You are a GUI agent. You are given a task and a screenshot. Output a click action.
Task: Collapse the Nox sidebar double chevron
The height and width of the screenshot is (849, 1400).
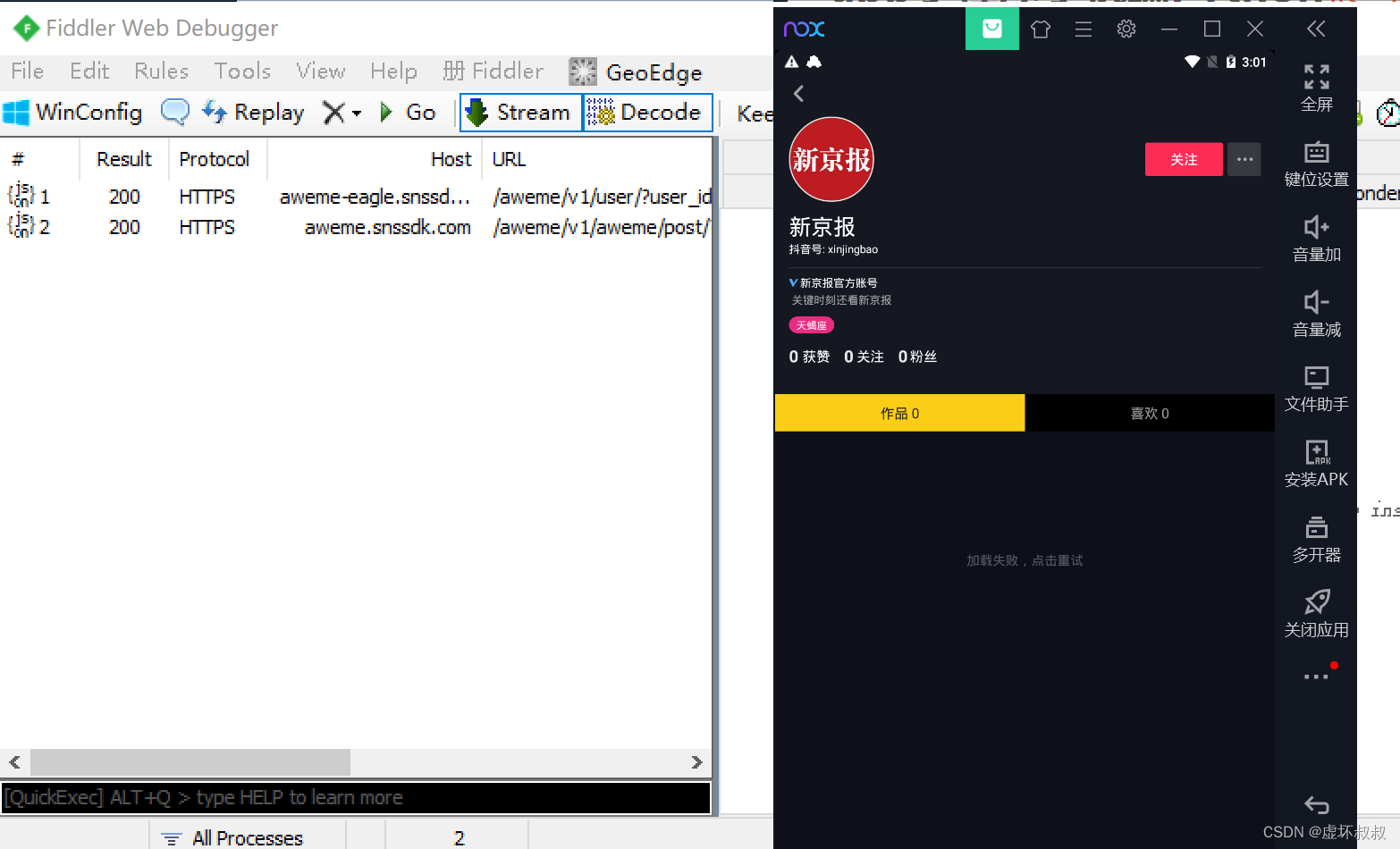1316,29
